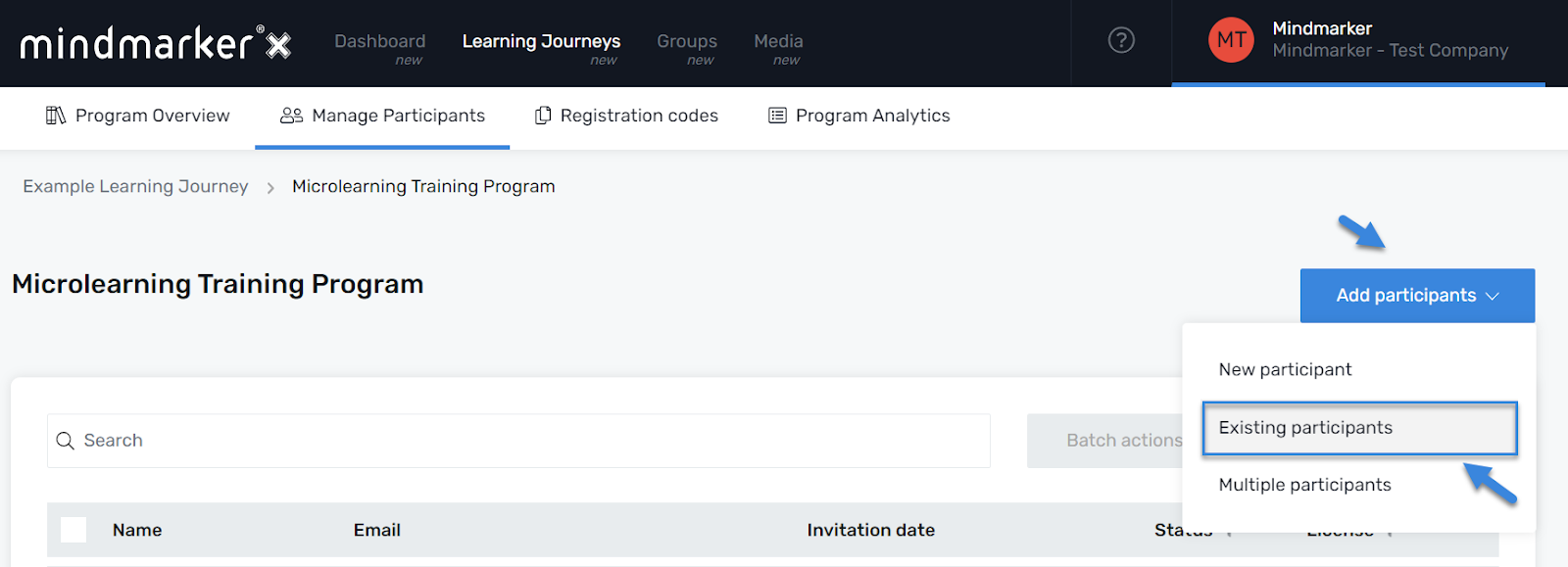Open the Batch actions dropdown

(1105, 441)
